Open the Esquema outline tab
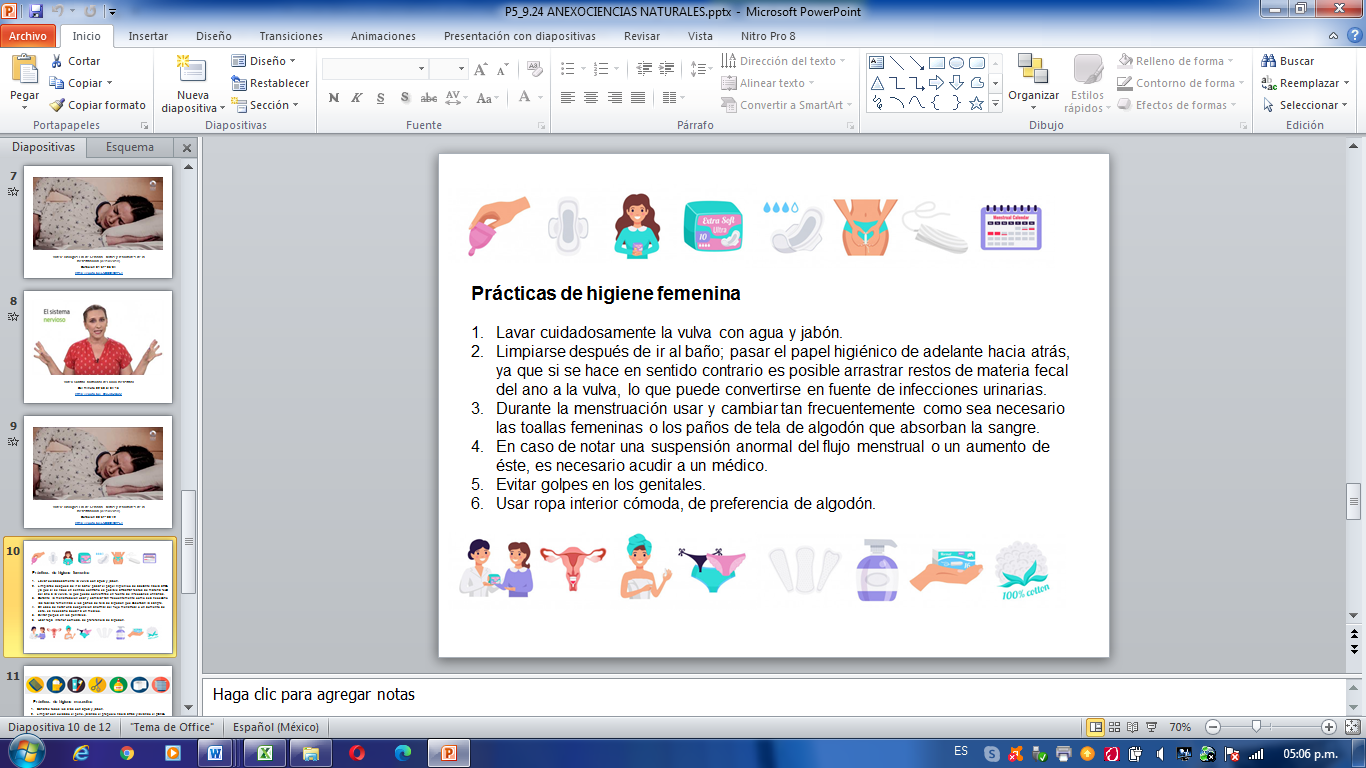 point(130,147)
